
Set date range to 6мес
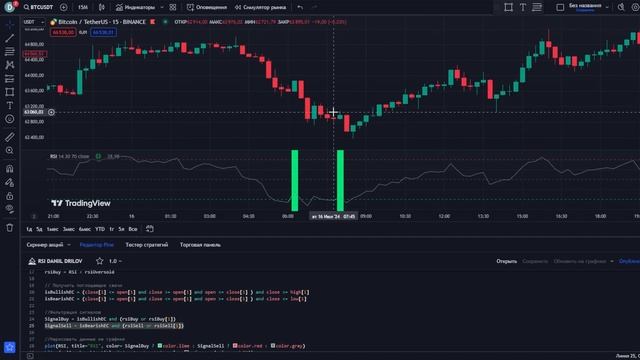pyautogui.click(x=84, y=229)
